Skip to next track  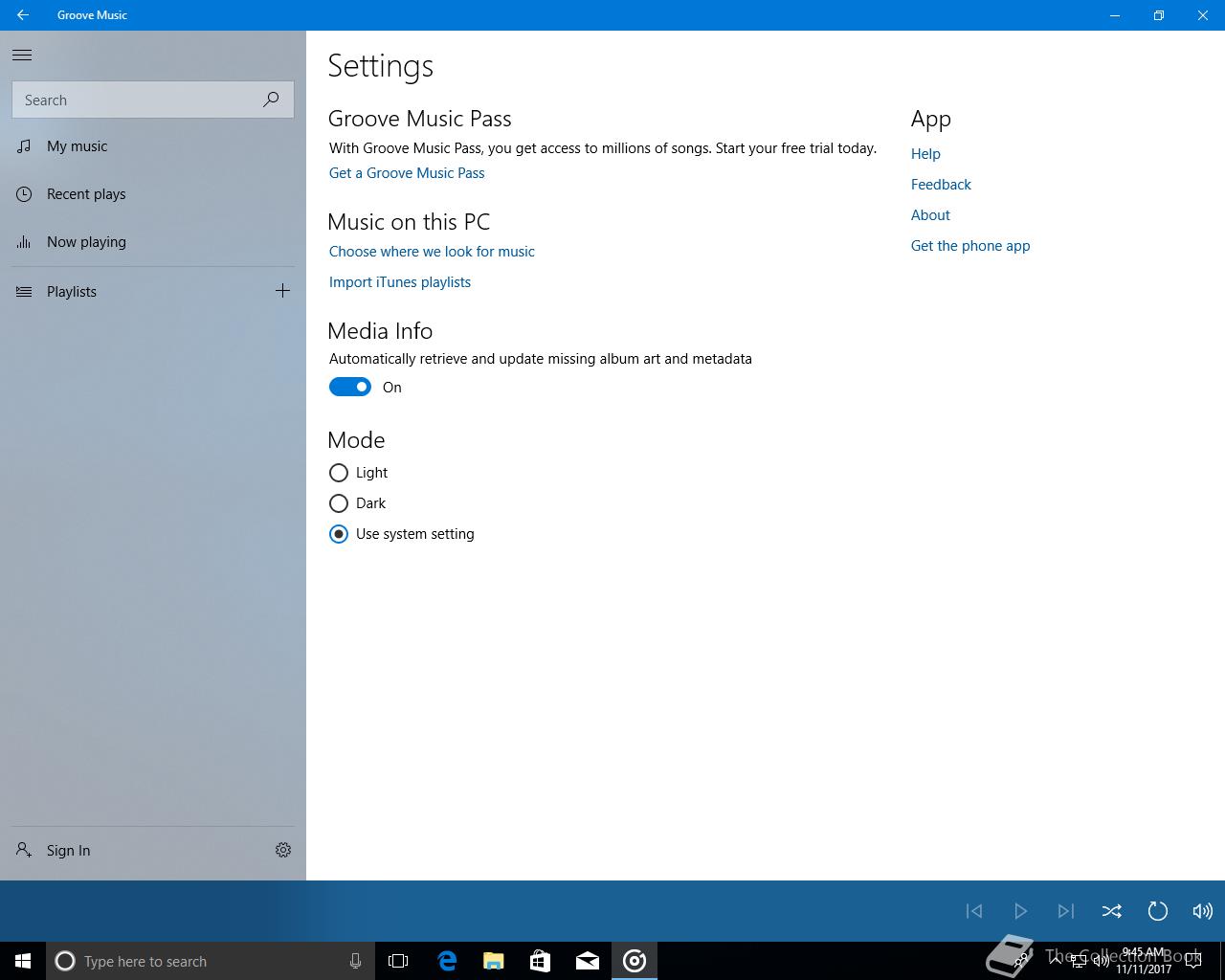(1066, 911)
